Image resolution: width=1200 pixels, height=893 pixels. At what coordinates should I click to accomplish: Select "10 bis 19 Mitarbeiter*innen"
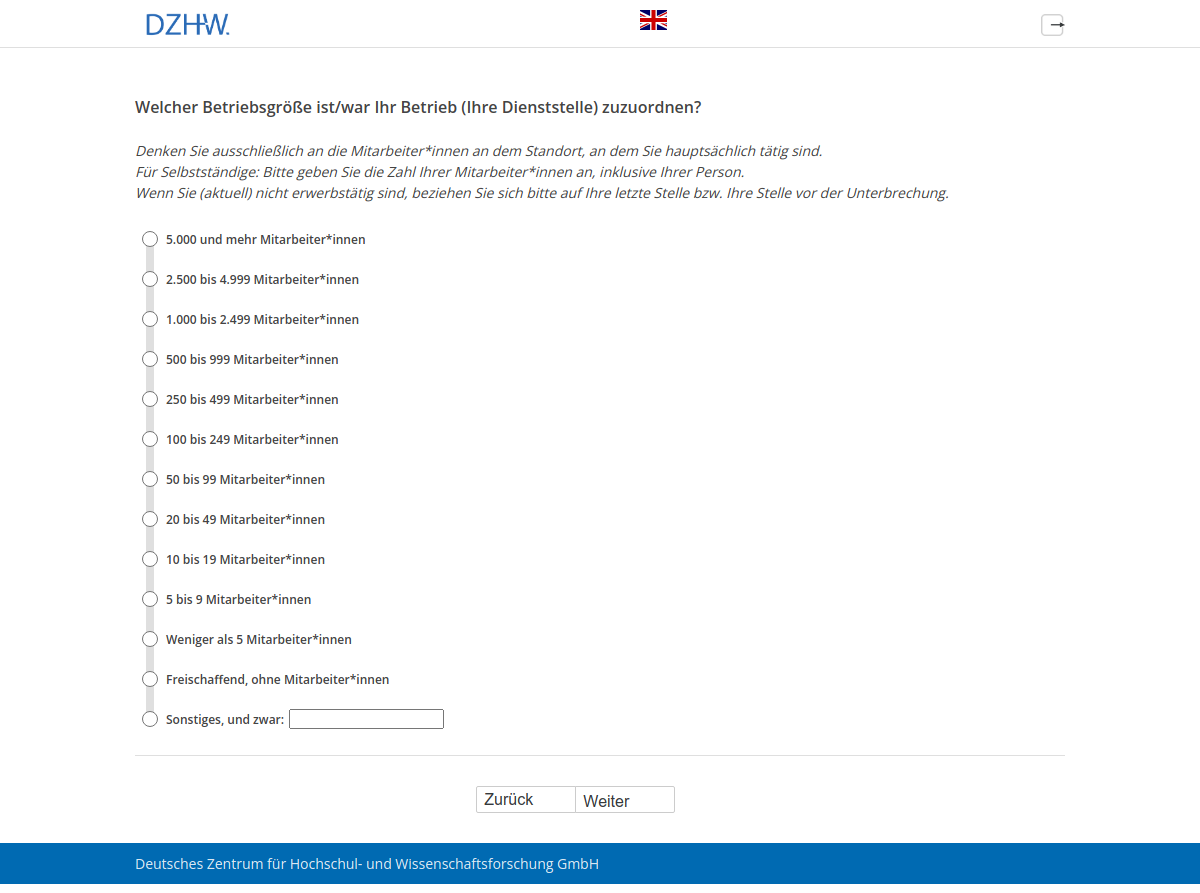click(150, 559)
